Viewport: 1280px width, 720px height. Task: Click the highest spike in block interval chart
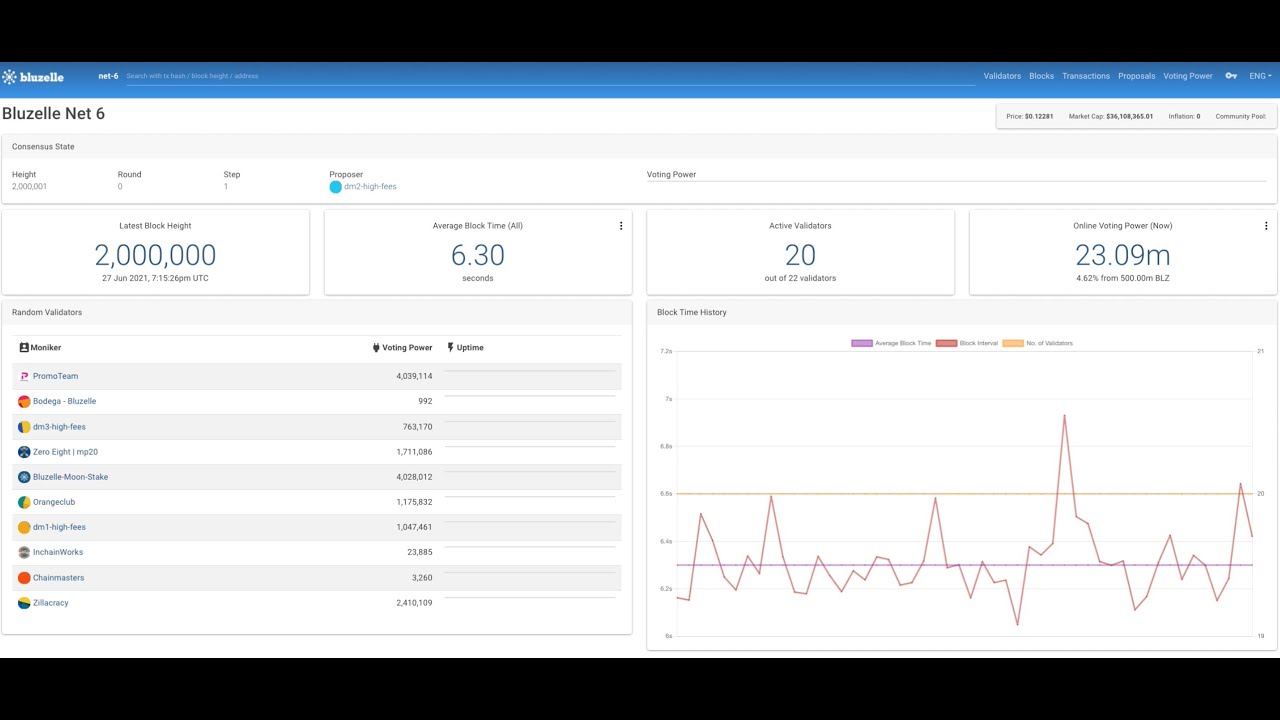tap(1064, 415)
